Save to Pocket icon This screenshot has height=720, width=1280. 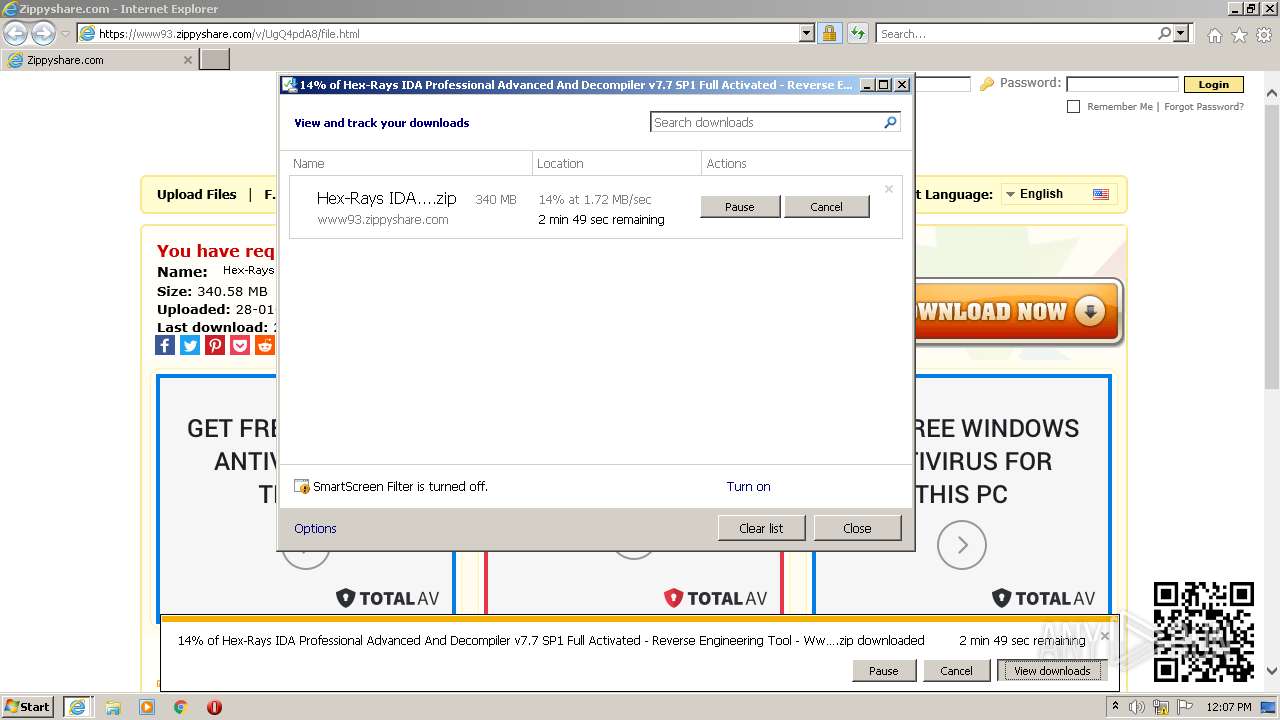tap(240, 345)
